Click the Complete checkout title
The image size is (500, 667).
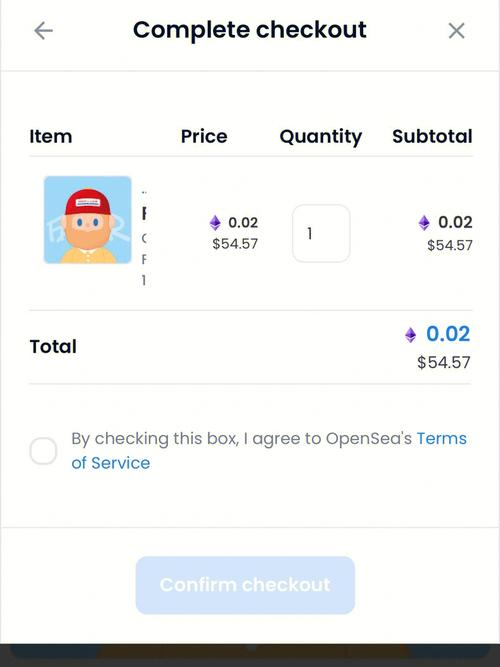[250, 30]
